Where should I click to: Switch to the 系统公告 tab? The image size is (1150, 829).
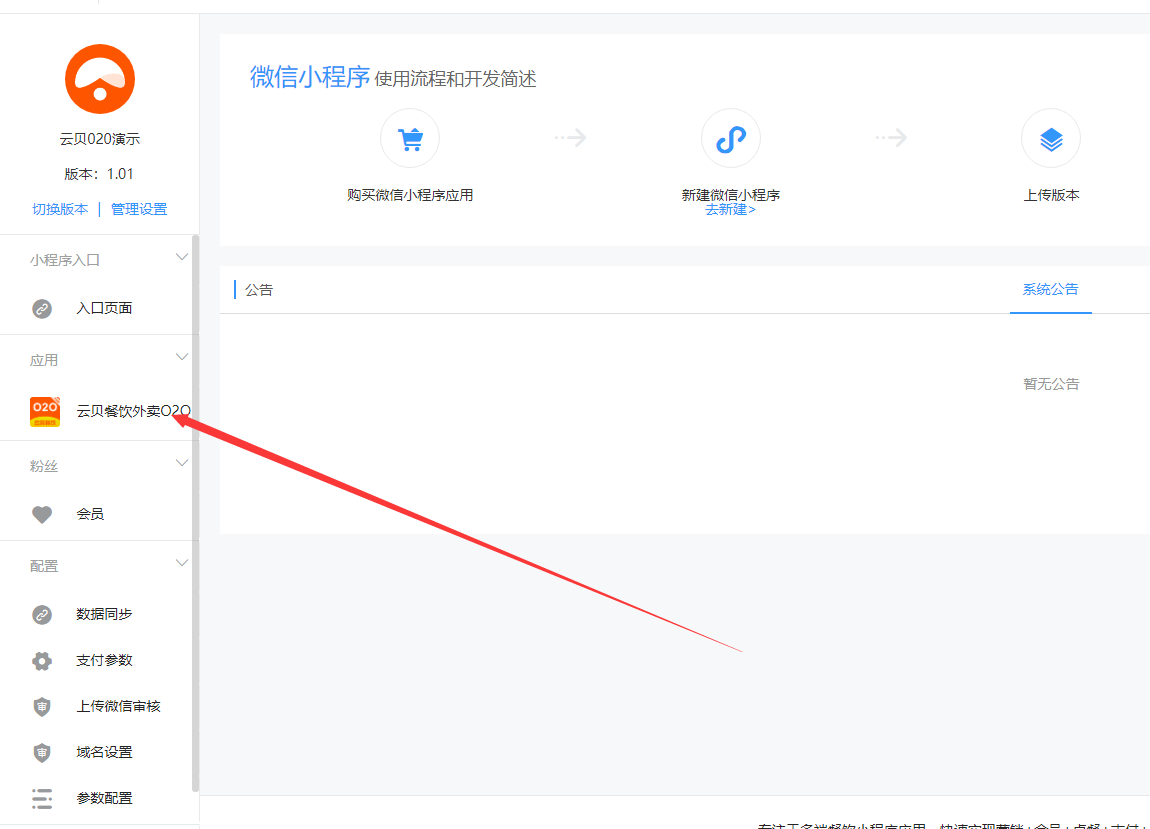[x=1050, y=290]
